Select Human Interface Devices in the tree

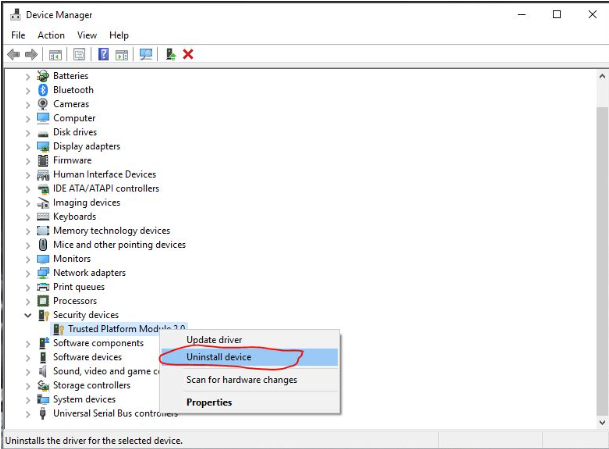(104, 174)
